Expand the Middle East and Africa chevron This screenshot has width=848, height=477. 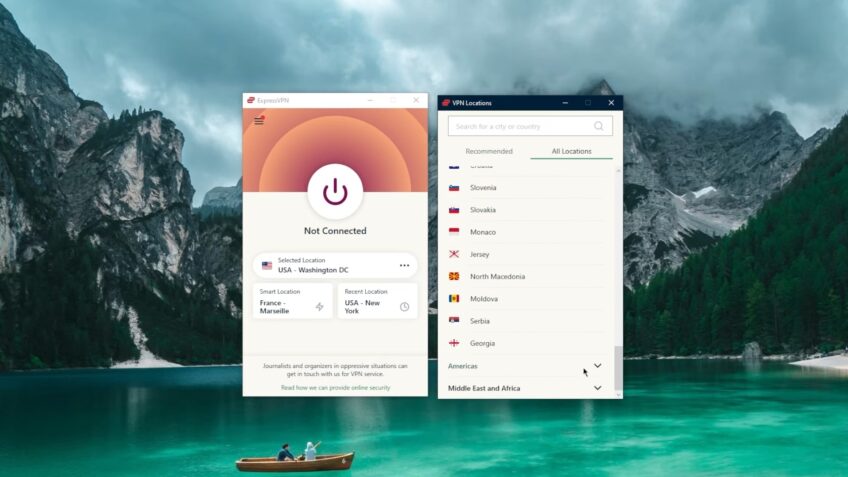pos(598,388)
